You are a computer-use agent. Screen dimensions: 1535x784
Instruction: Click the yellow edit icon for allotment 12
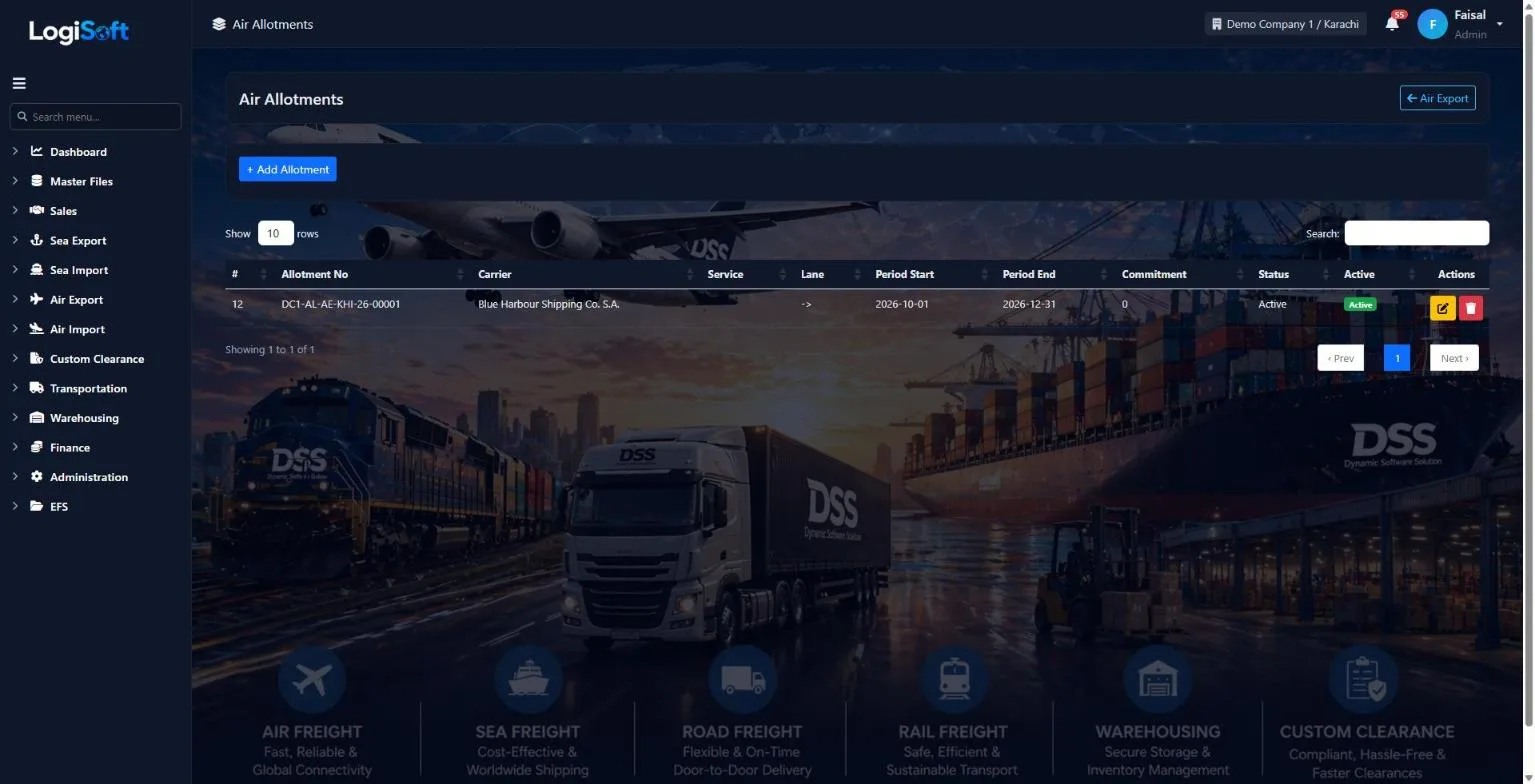pos(1442,308)
